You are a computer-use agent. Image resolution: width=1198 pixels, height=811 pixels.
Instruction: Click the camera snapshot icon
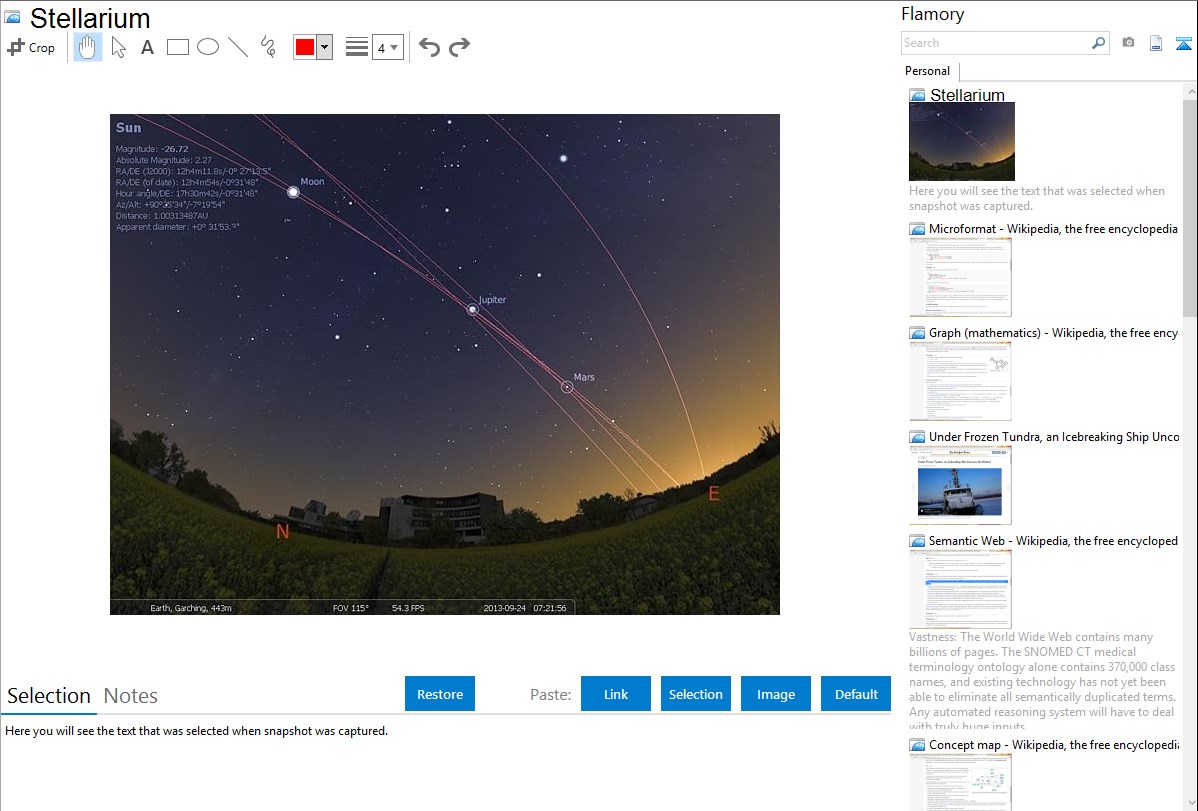click(x=1128, y=43)
